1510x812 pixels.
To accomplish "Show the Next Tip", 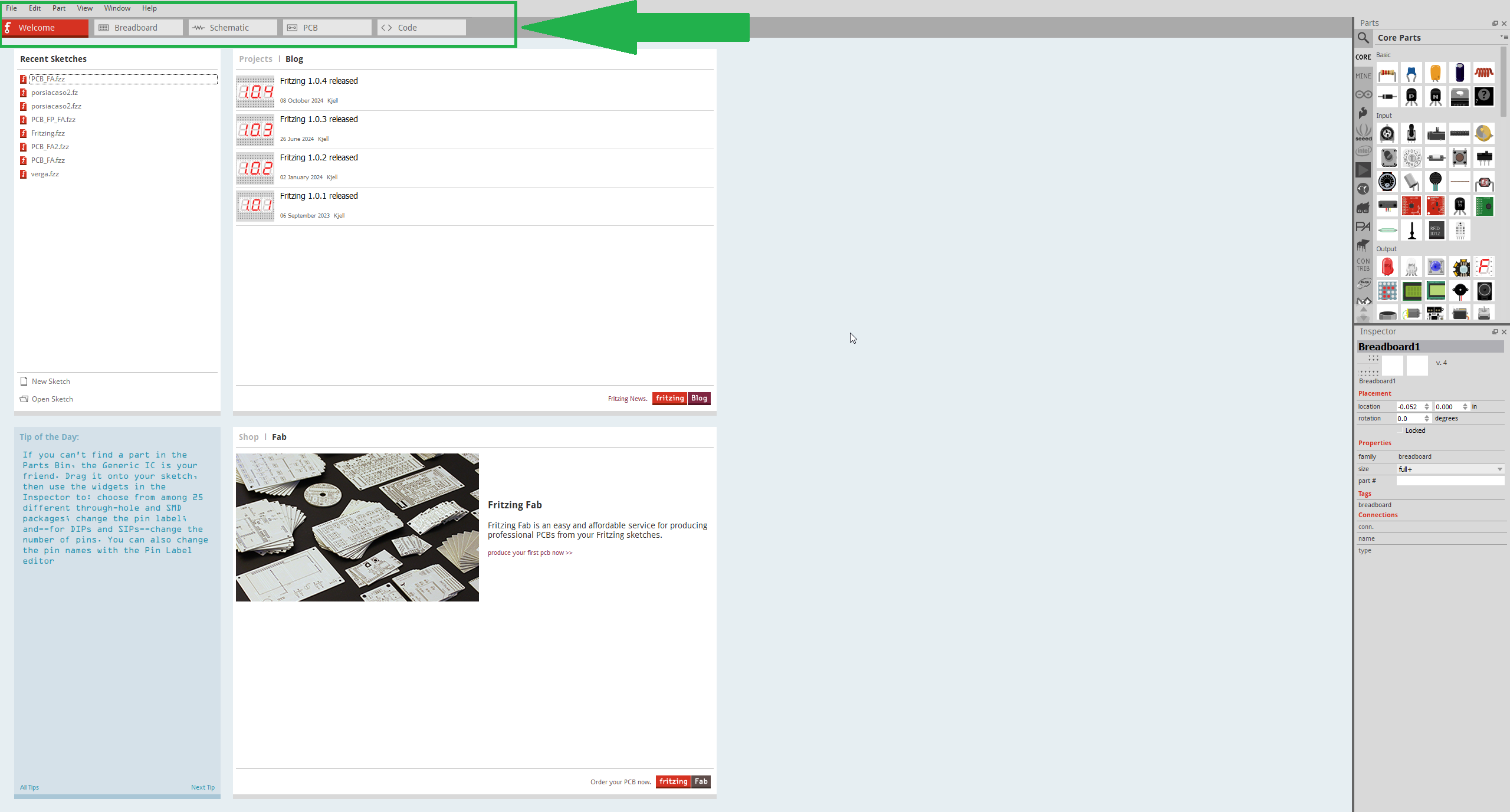I will click(x=203, y=787).
